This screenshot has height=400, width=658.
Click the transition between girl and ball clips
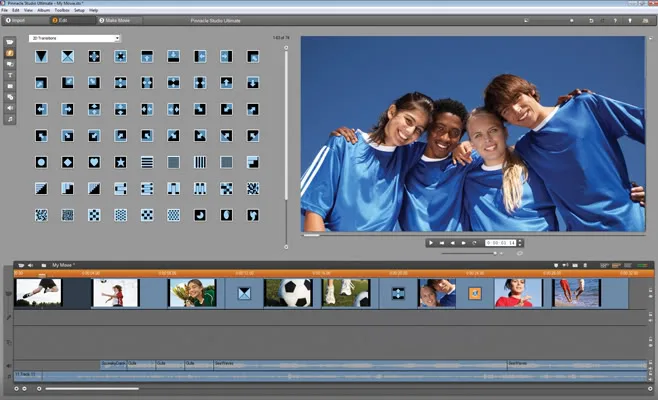pyautogui.click(x=243, y=293)
